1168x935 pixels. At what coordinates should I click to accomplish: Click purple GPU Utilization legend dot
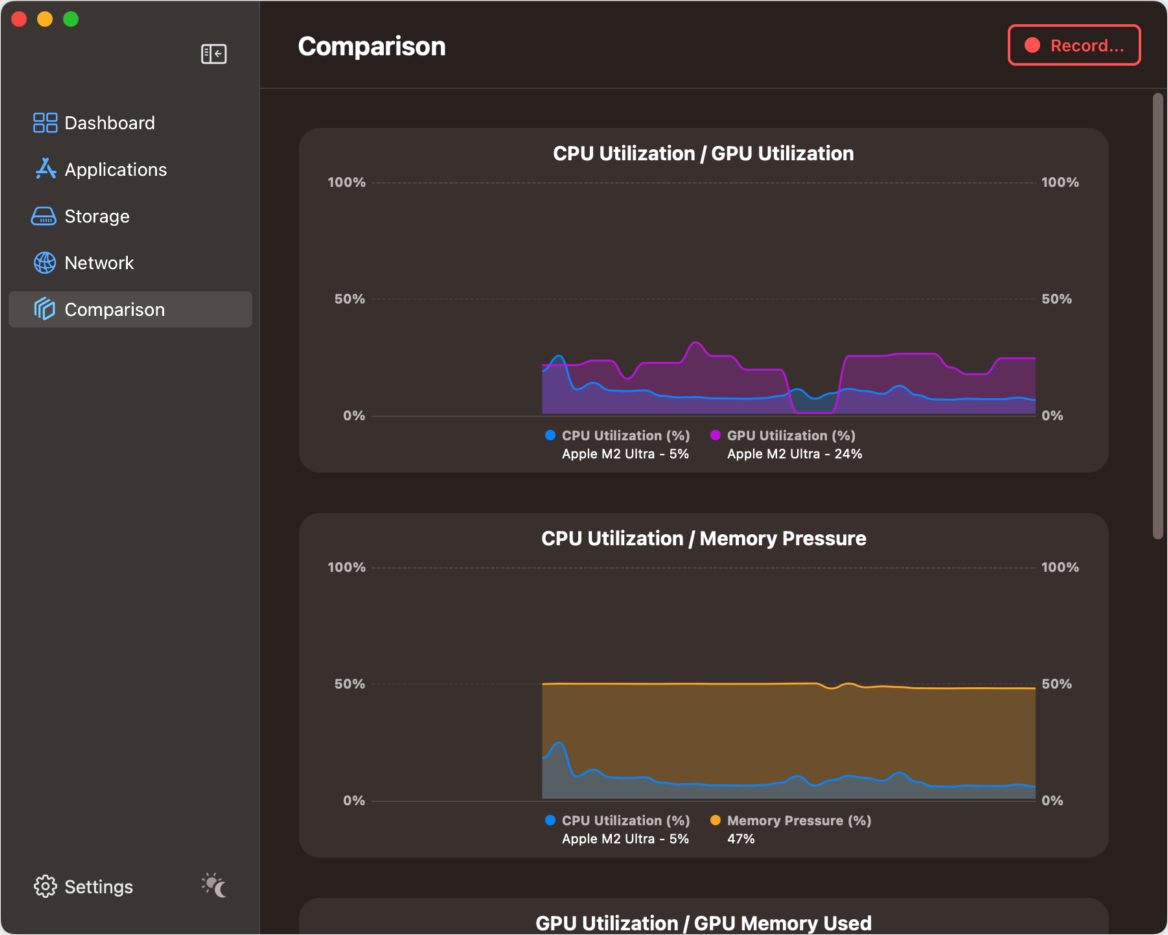tap(716, 435)
